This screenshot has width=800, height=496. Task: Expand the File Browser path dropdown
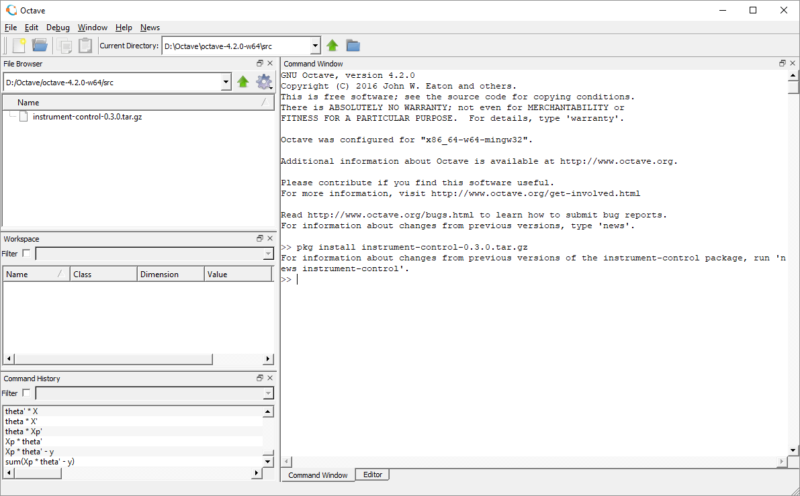pos(226,82)
